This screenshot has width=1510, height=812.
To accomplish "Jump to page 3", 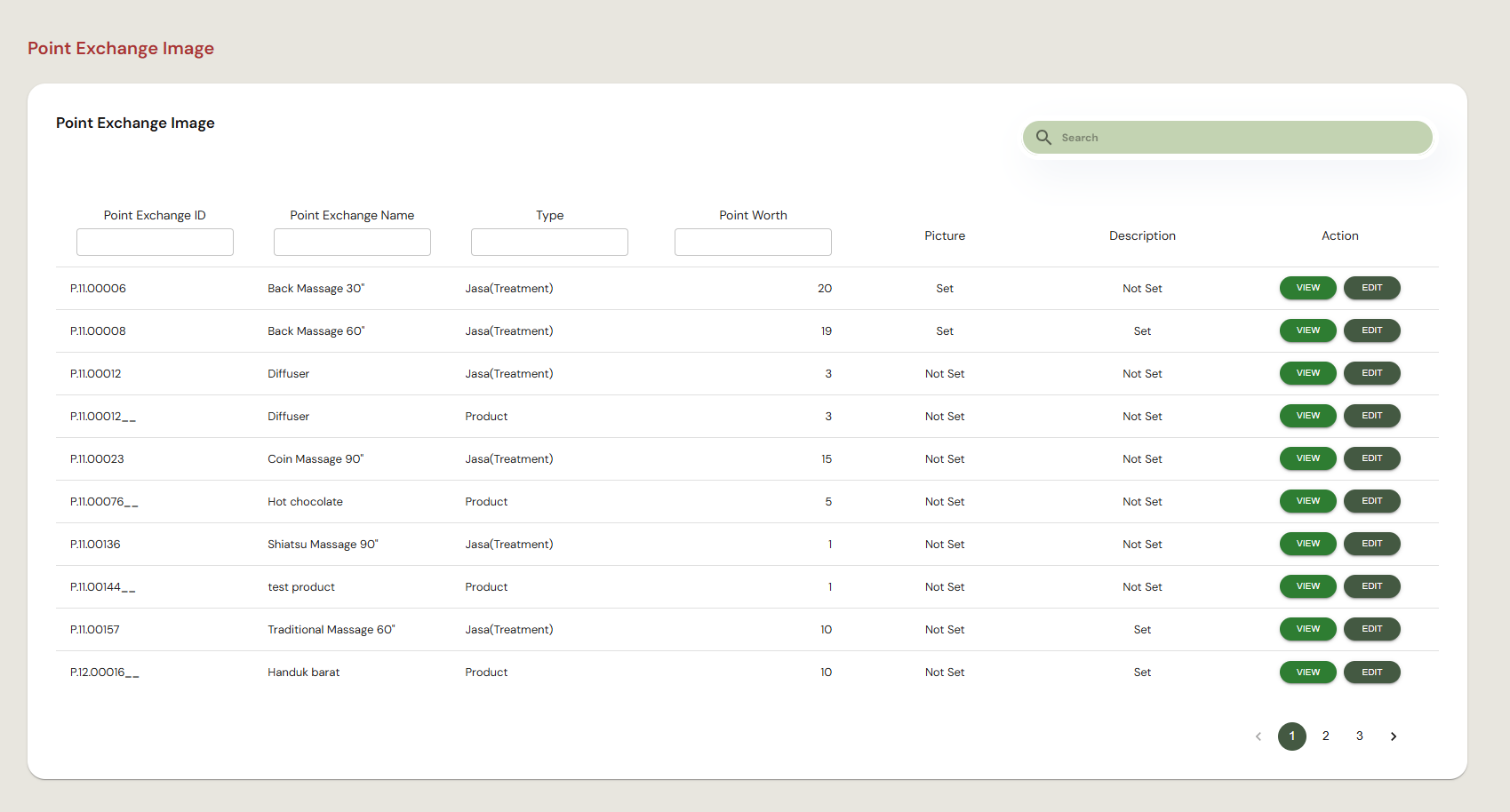I will (1360, 736).
